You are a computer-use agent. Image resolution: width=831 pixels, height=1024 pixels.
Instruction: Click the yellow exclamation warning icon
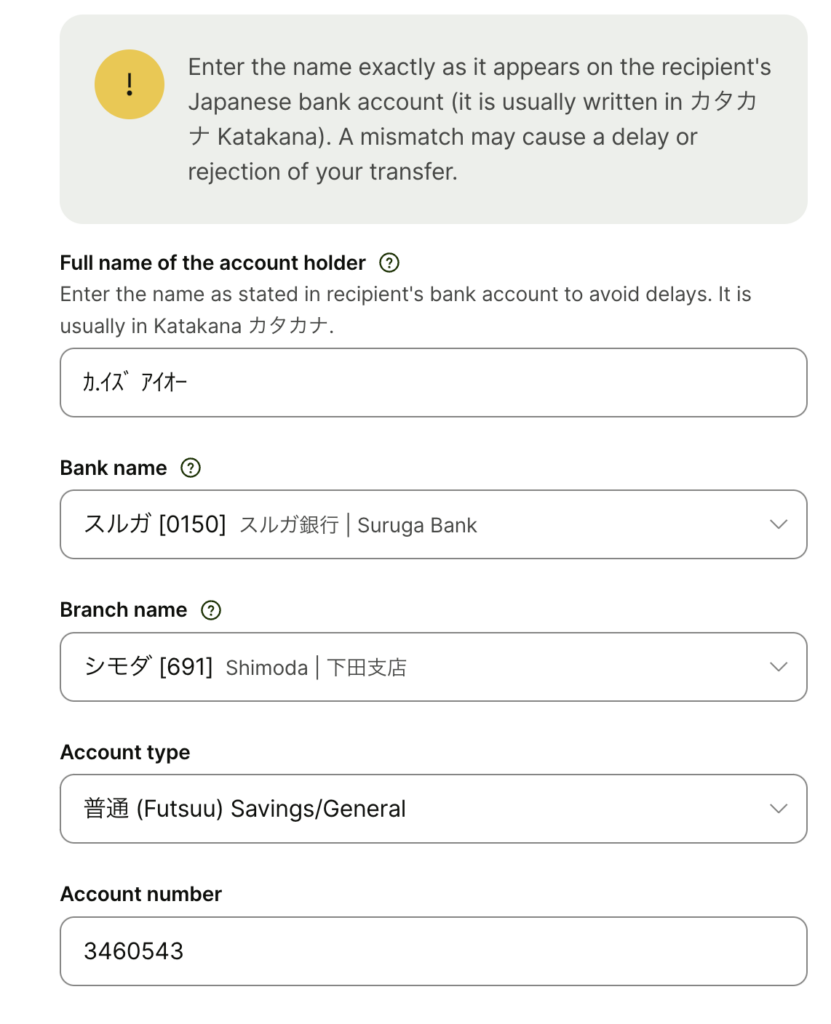click(129, 84)
